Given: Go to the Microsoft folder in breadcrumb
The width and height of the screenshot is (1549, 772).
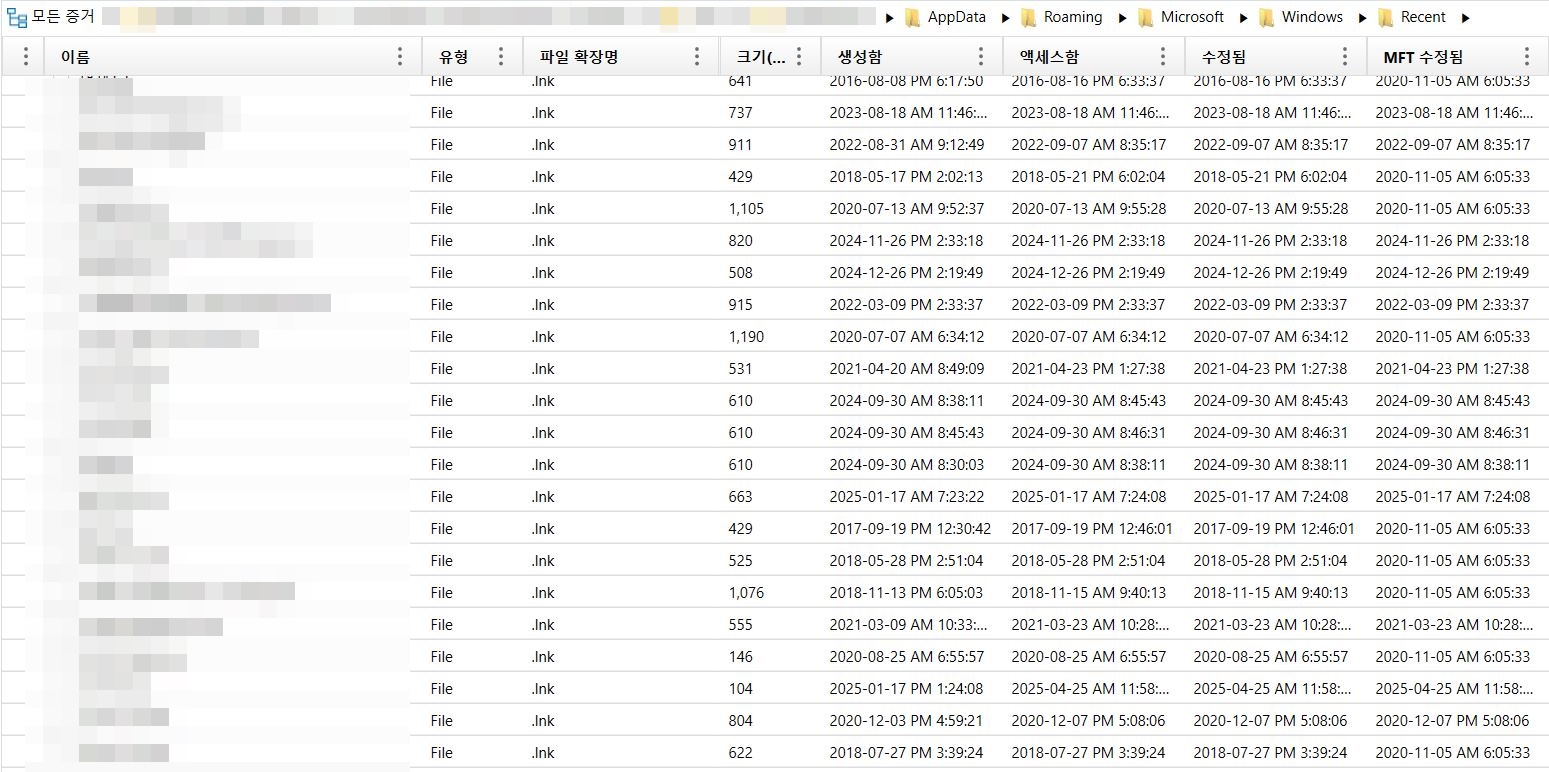Looking at the screenshot, I should click(x=1180, y=17).
